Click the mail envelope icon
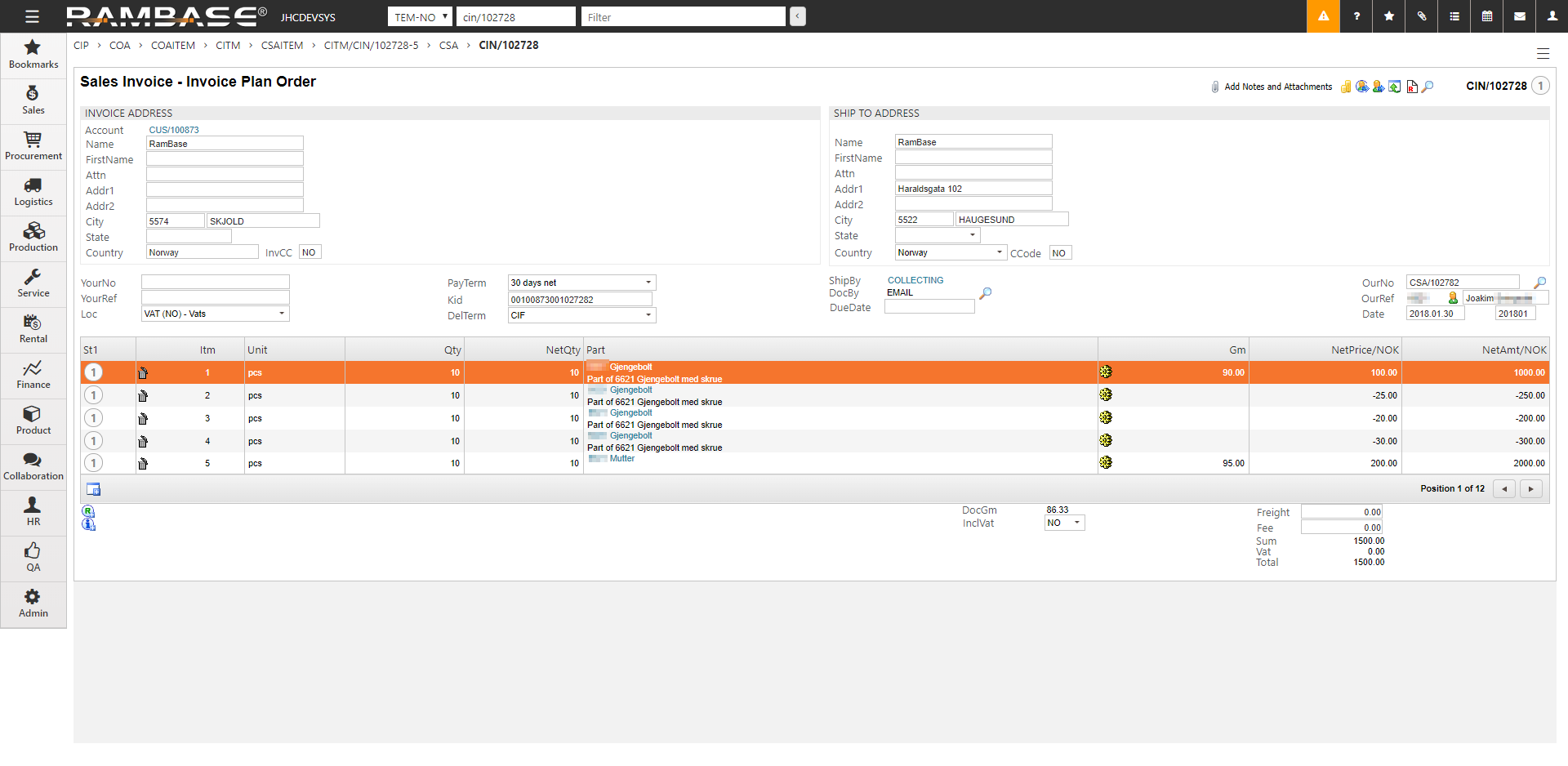This screenshot has width=1568, height=766. pyautogui.click(x=1520, y=16)
